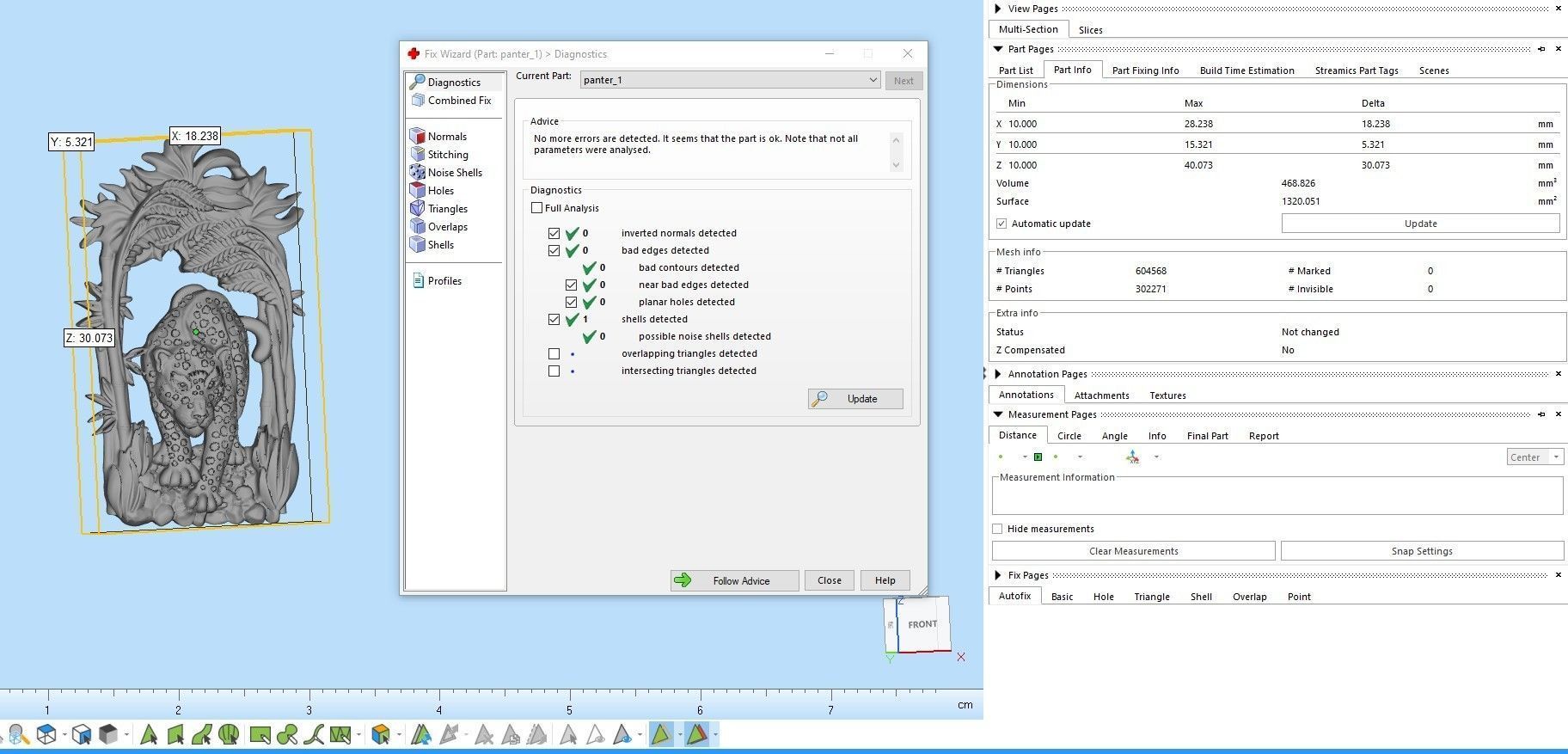Open dropdown arrow beside colored cube icon
This screenshot has height=754, width=1568.
click(x=399, y=734)
